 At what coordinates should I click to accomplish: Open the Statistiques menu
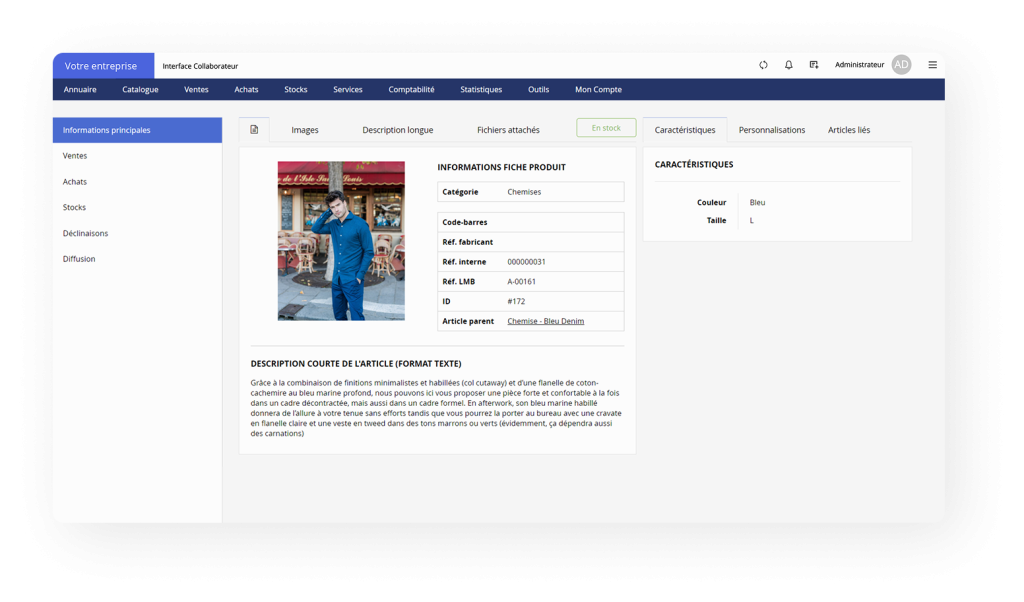pos(481,90)
